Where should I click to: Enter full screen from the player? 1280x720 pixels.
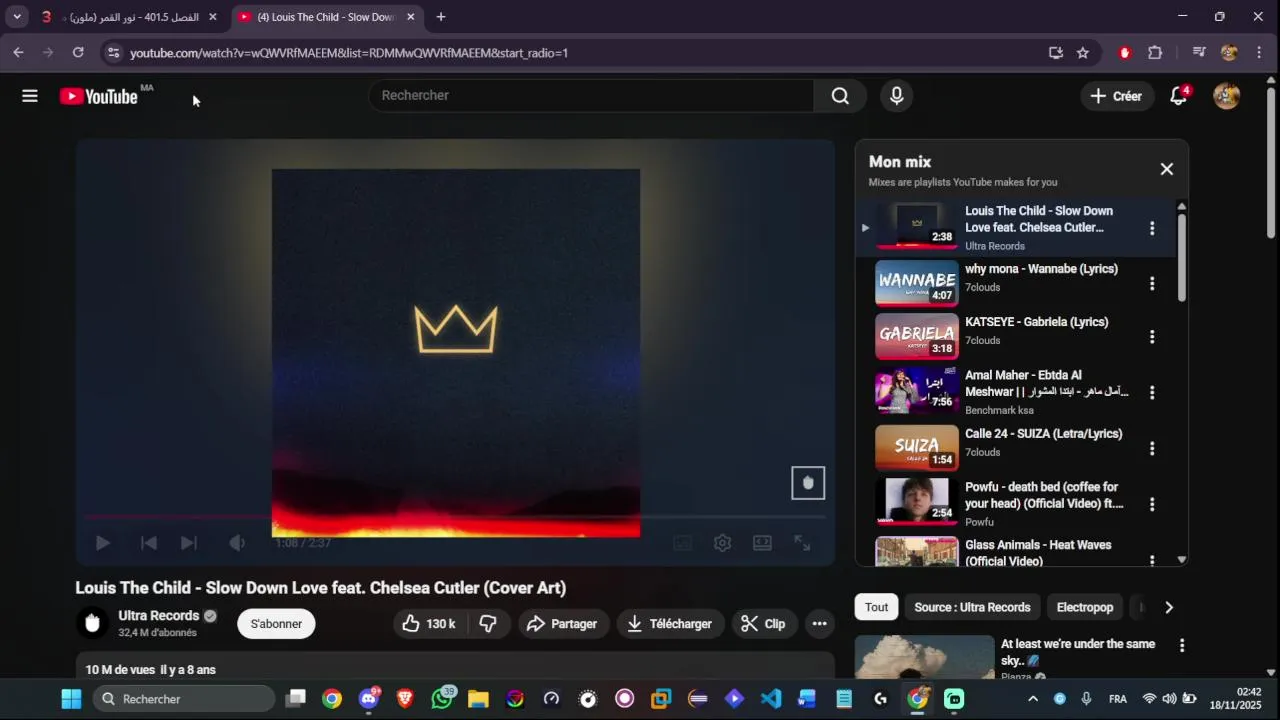(x=802, y=543)
